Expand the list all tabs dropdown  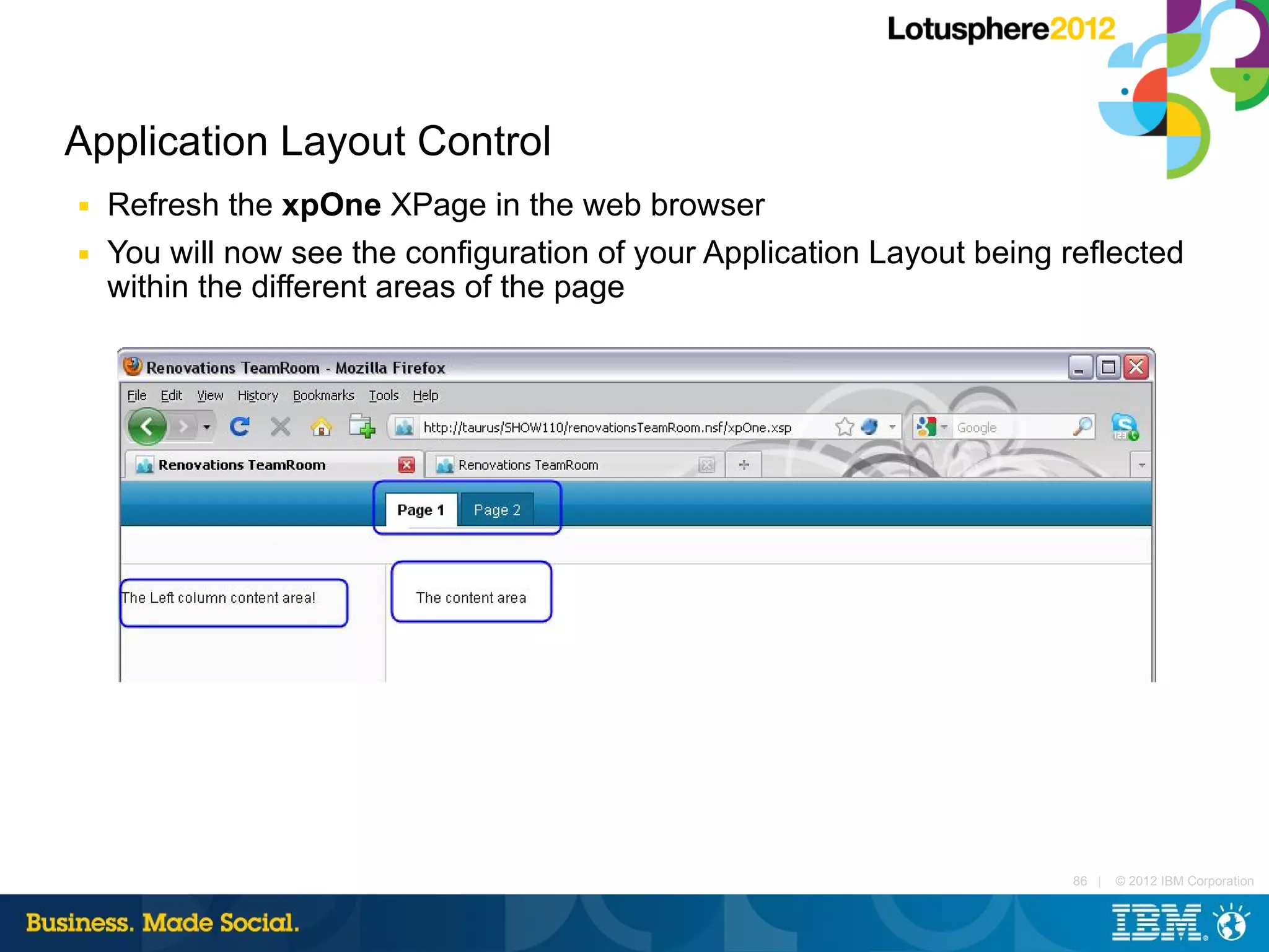pyautogui.click(x=1141, y=465)
